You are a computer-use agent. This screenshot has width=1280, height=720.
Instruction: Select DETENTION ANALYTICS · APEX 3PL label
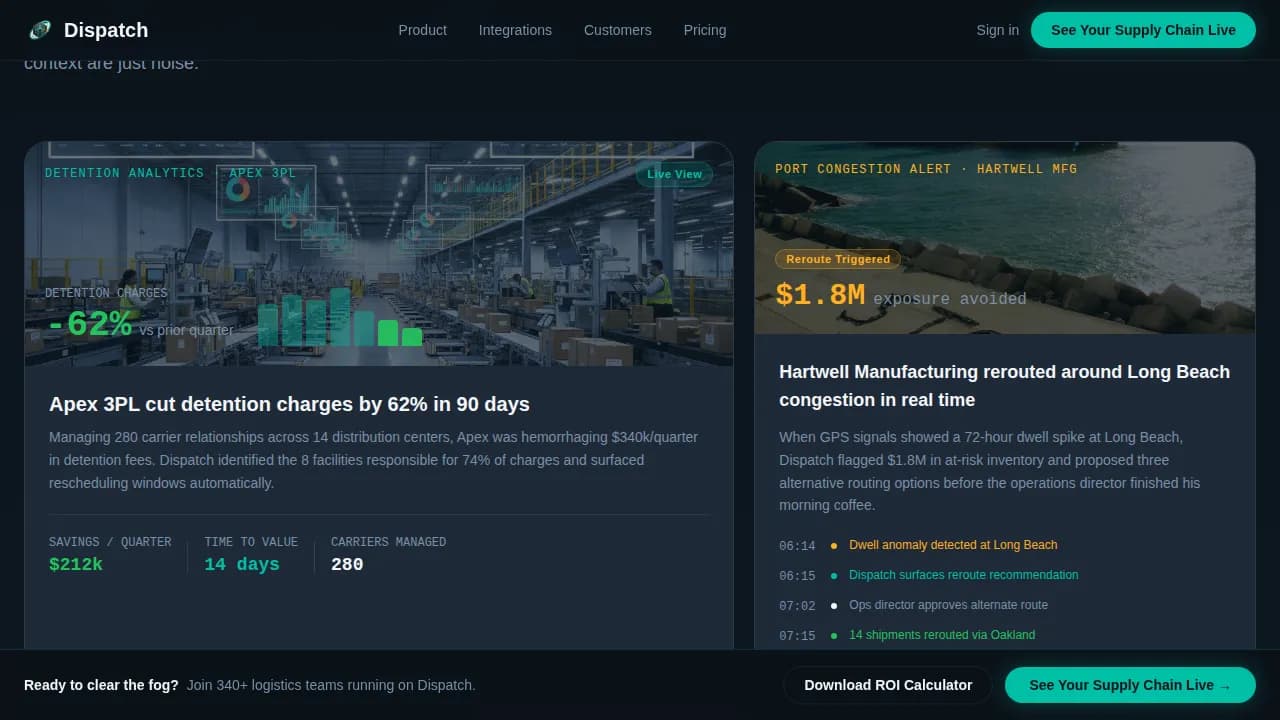pyautogui.click(x=171, y=173)
